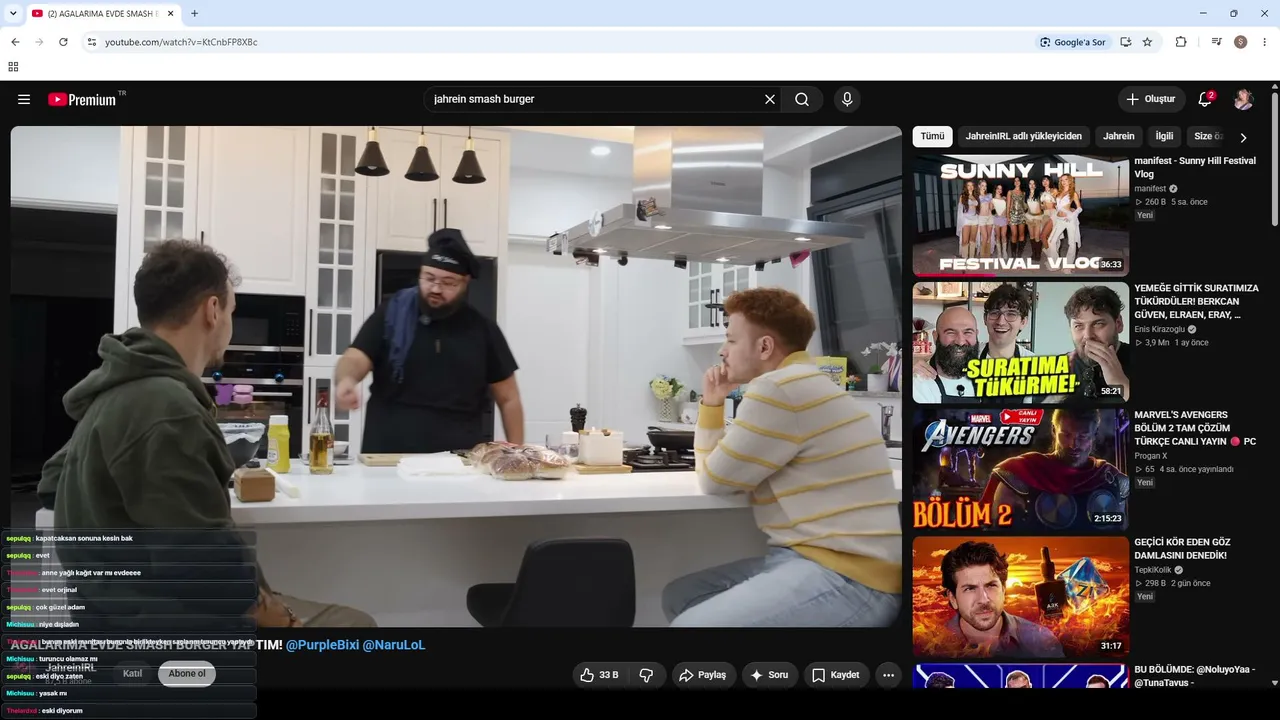Open the Chrome extensions puzzle icon
This screenshot has height=720, width=1280.
coord(1181,42)
